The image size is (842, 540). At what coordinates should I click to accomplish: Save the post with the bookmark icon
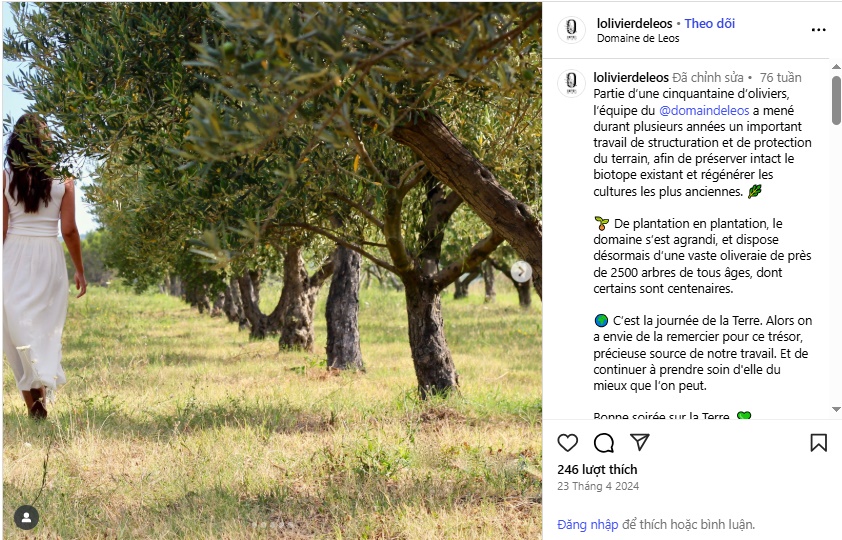click(x=818, y=443)
